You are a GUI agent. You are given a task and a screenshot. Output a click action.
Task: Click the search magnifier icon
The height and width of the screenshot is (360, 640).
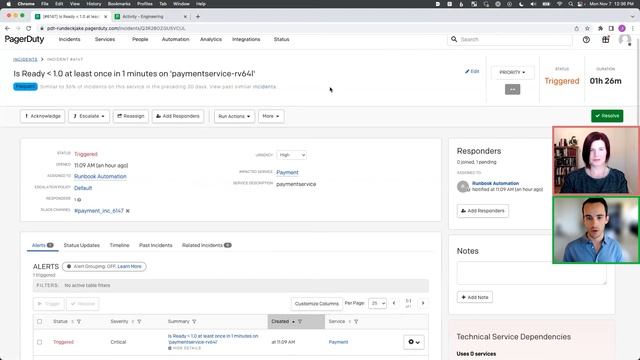tap(454, 39)
